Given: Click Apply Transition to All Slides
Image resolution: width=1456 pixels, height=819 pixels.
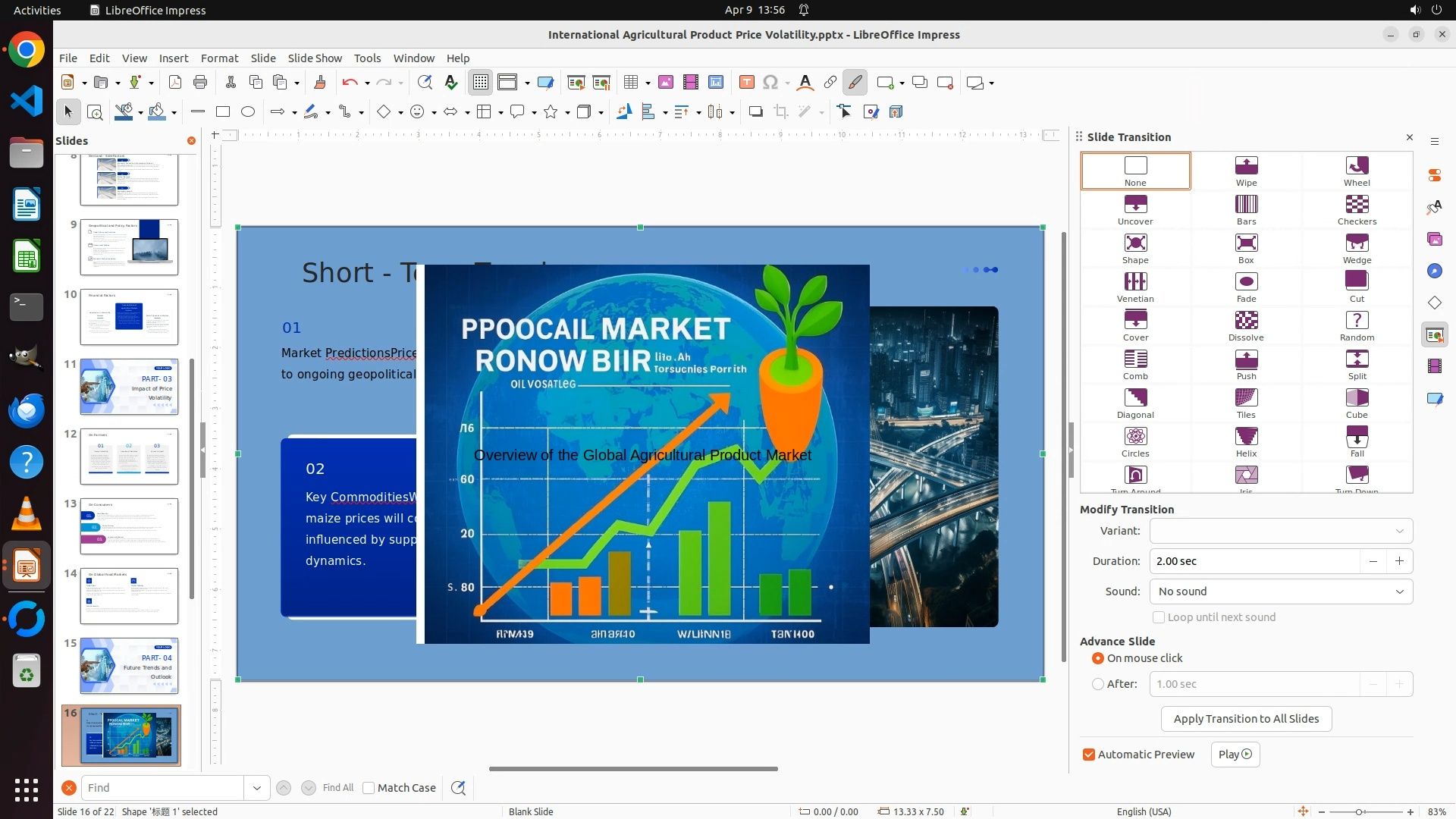Looking at the screenshot, I should click(x=1246, y=719).
